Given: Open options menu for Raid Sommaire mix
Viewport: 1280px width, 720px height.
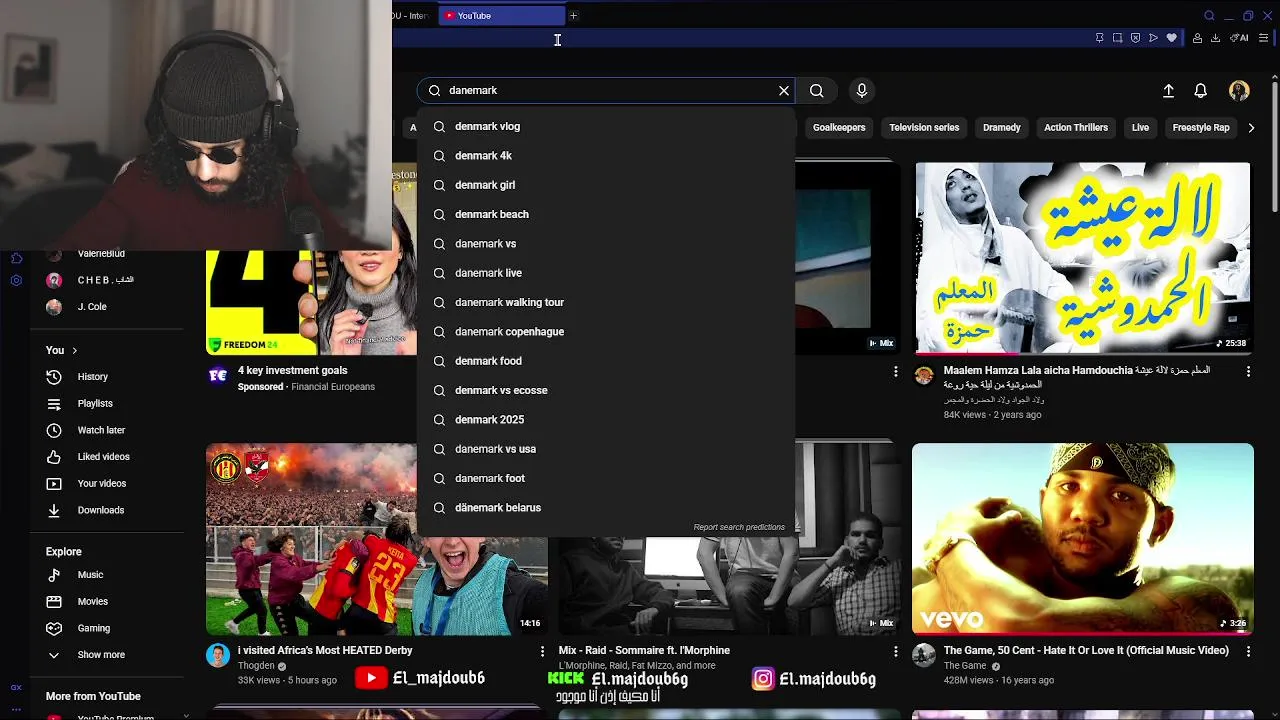Looking at the screenshot, I should tap(896, 651).
